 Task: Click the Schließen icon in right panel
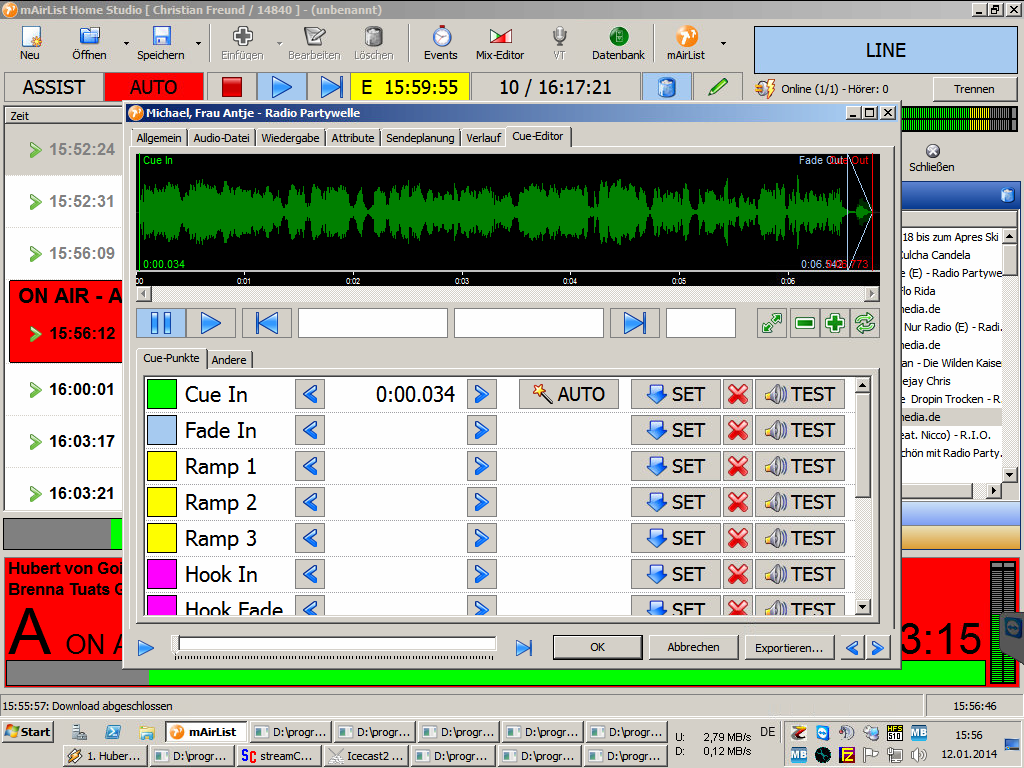932,159
